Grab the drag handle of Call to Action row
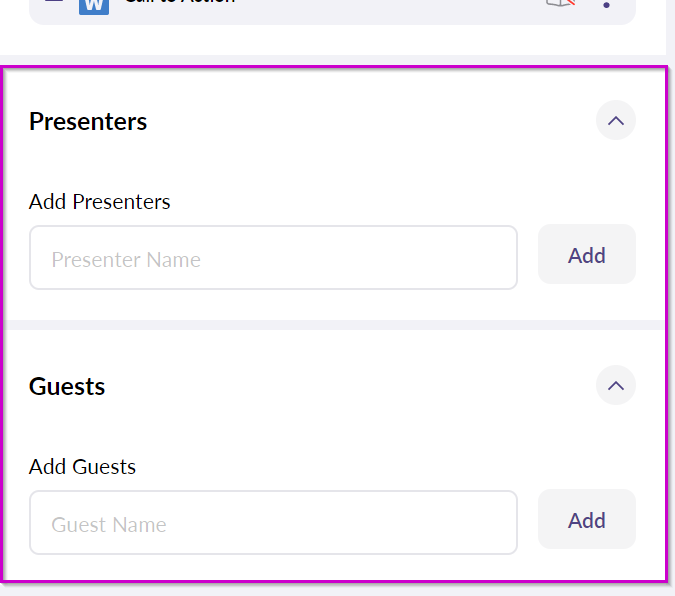Viewport: 675px width, 596px height. (x=54, y=3)
